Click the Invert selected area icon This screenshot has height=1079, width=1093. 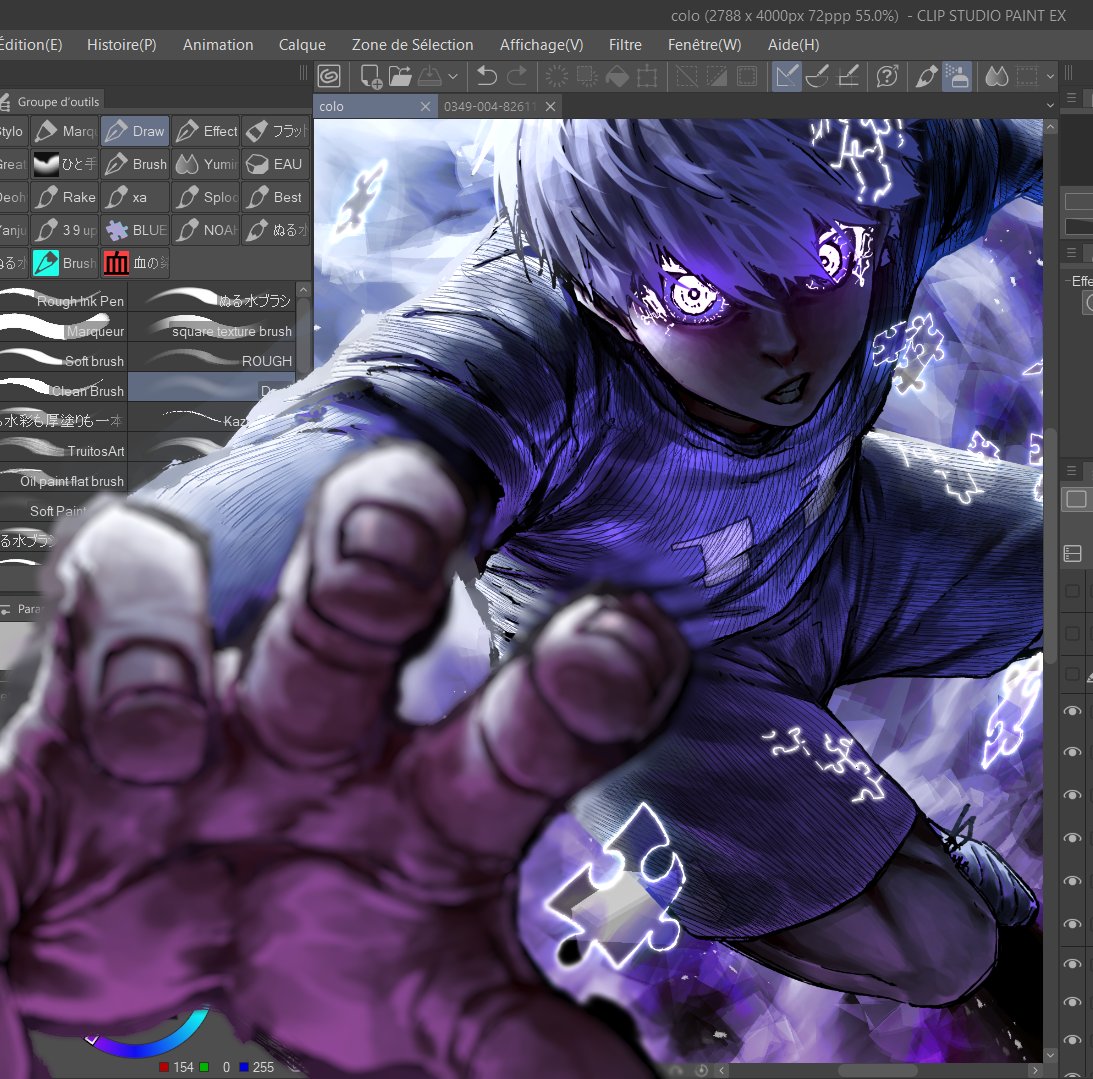coord(717,76)
